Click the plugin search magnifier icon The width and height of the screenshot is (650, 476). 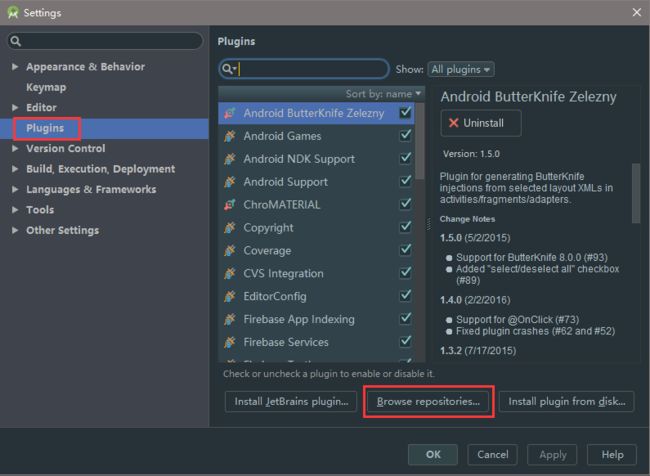(228, 69)
